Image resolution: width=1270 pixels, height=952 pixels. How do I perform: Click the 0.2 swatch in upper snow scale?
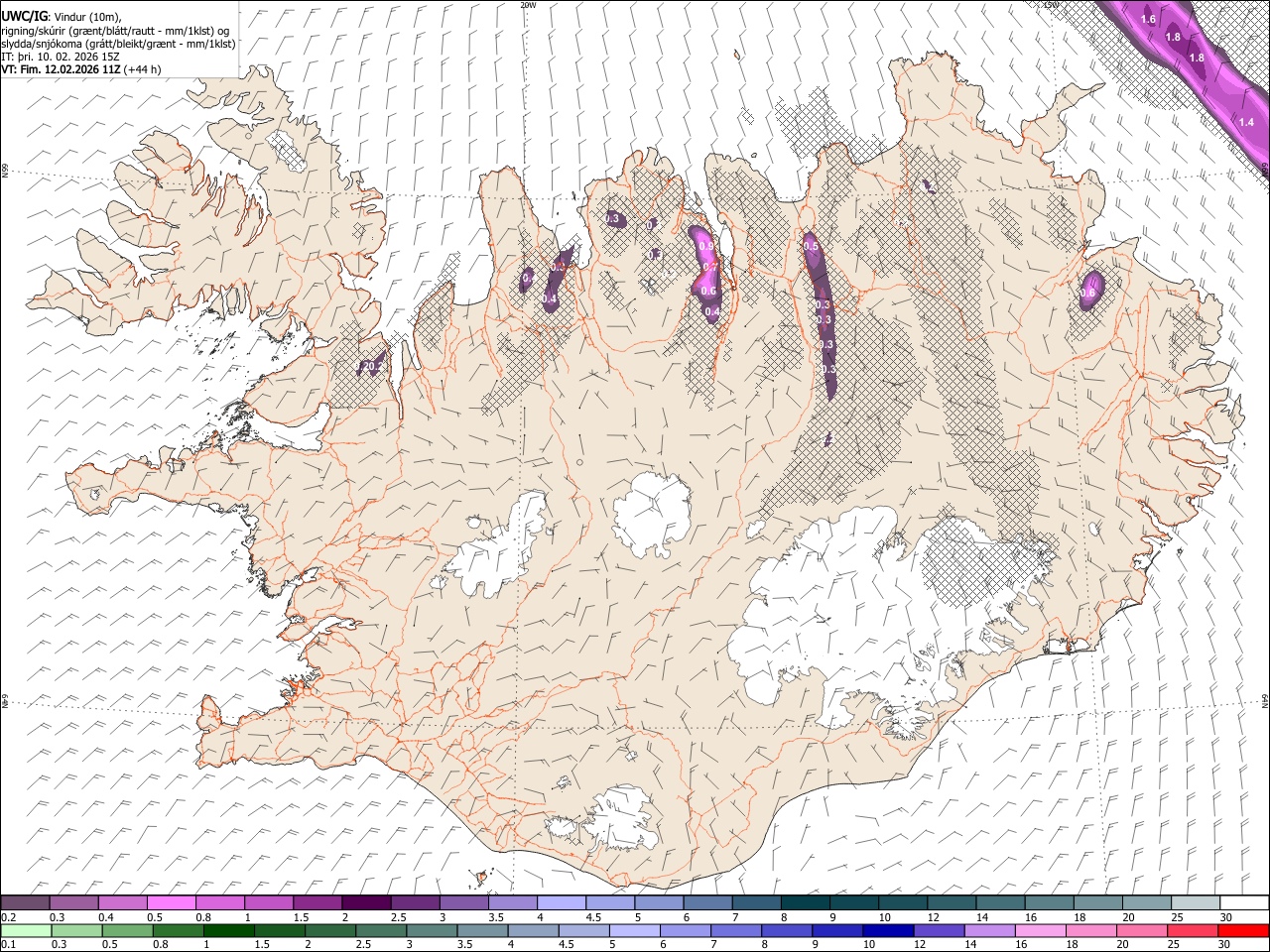25,902
